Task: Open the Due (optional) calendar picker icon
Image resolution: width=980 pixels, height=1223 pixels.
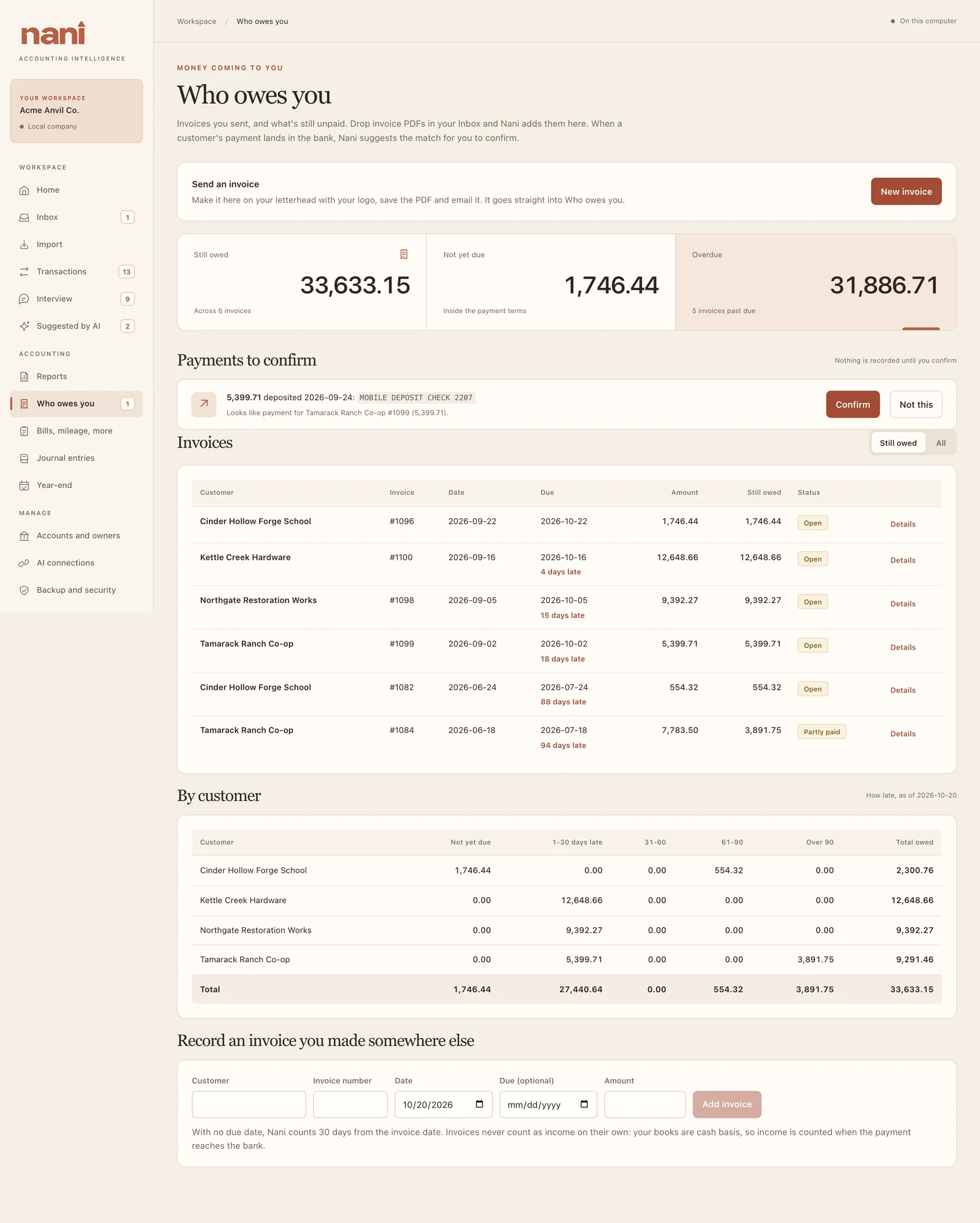Action: click(584, 1104)
